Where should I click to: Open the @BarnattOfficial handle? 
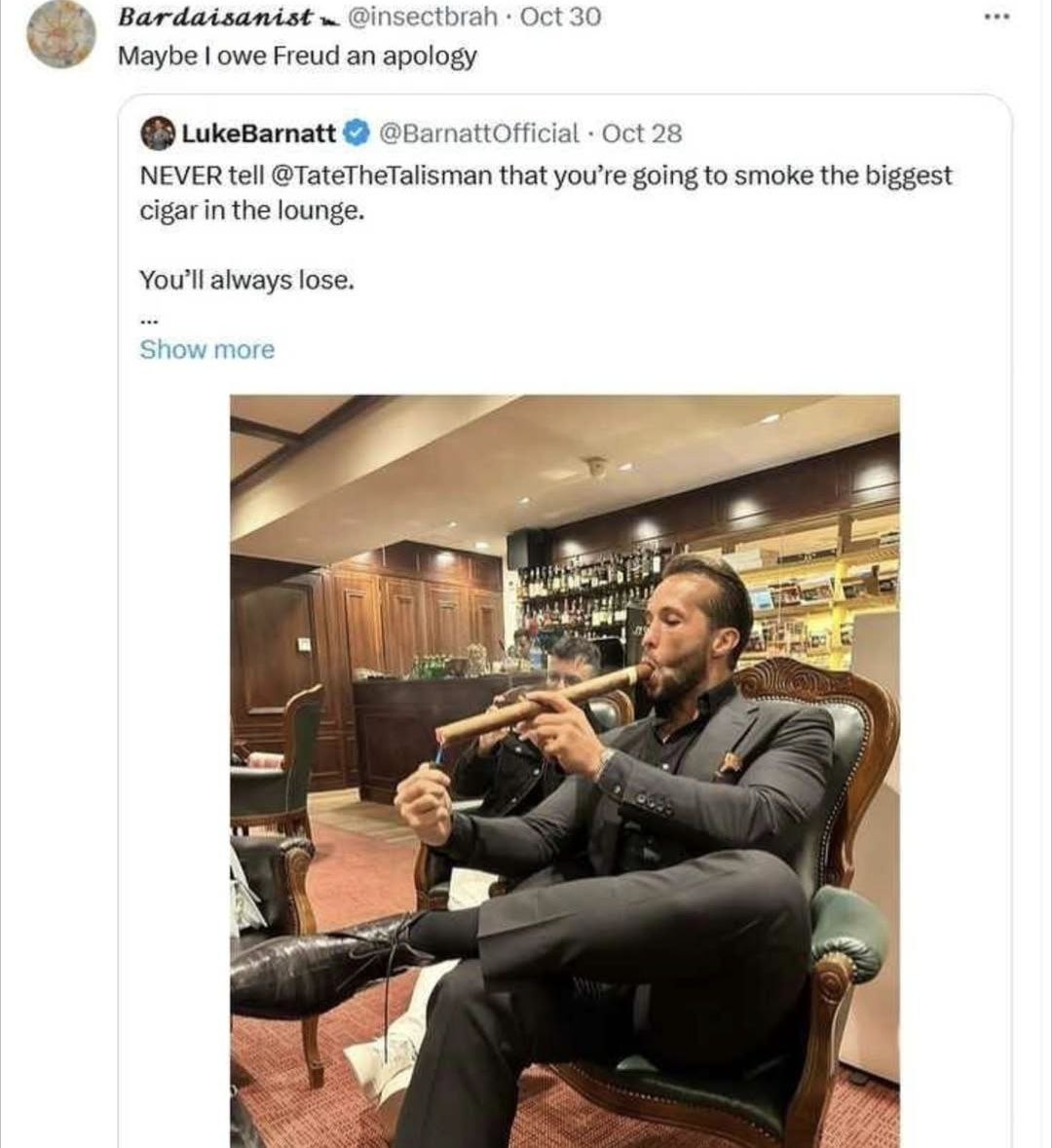click(477, 133)
